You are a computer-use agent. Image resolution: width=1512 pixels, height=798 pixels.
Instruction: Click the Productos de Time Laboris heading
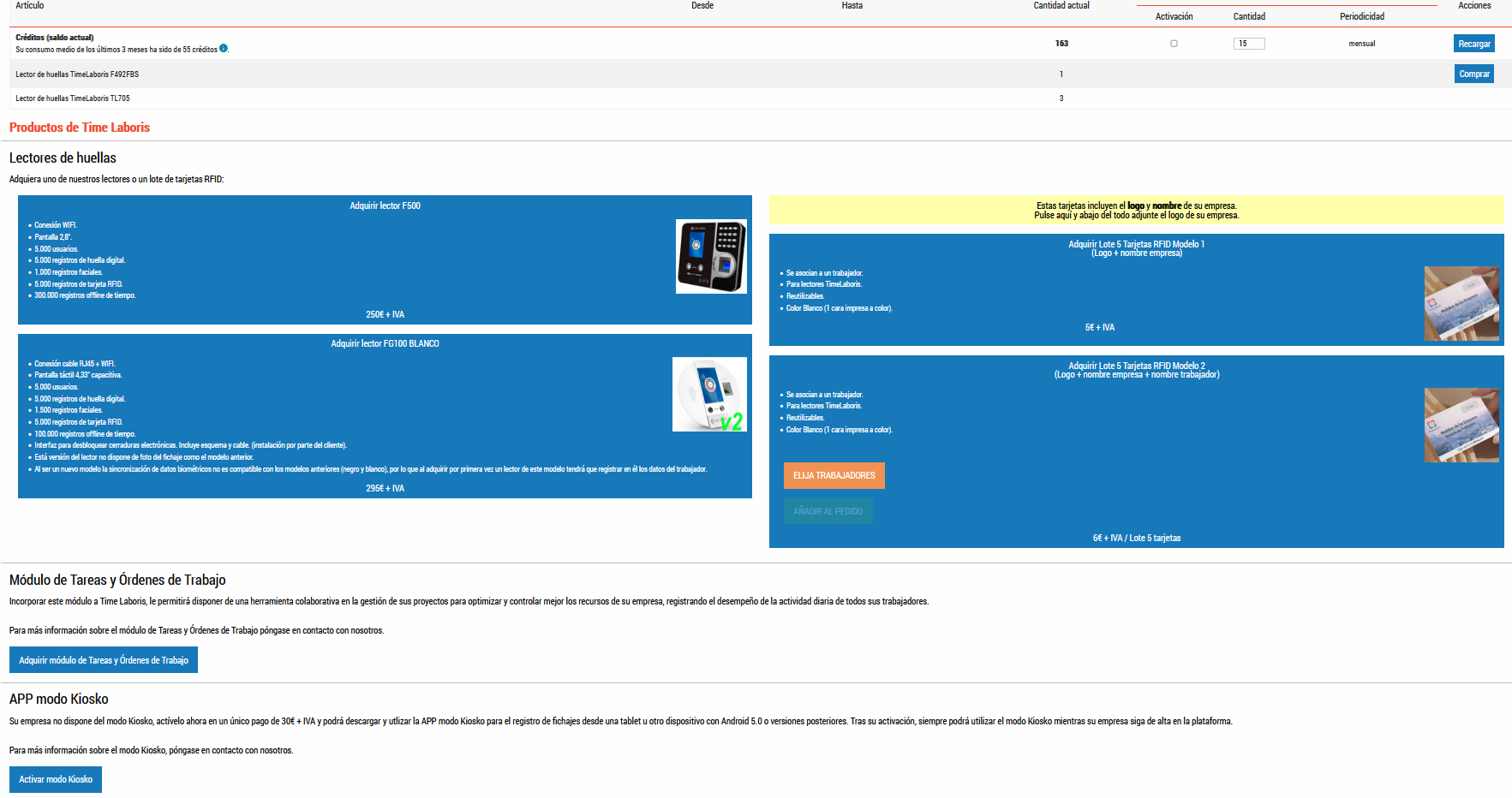pos(80,128)
